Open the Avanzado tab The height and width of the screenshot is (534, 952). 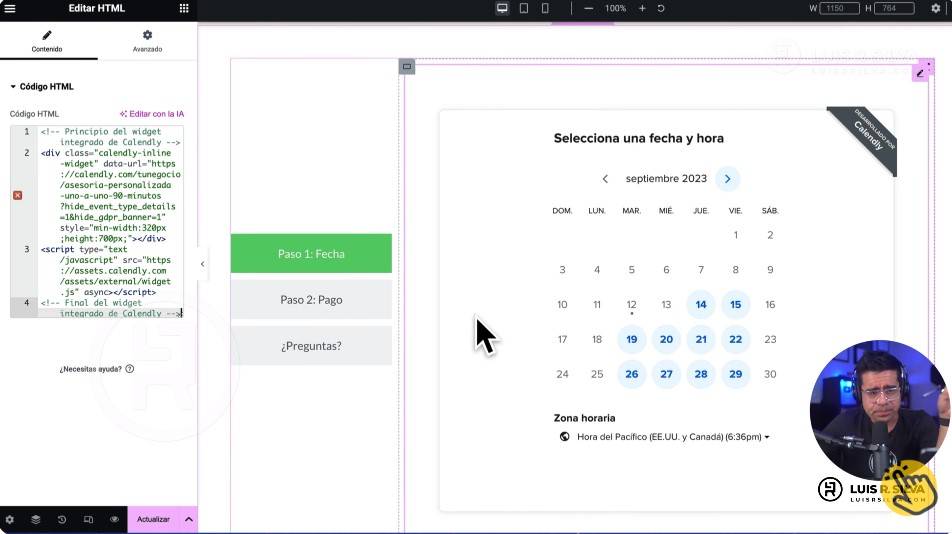tap(148, 41)
